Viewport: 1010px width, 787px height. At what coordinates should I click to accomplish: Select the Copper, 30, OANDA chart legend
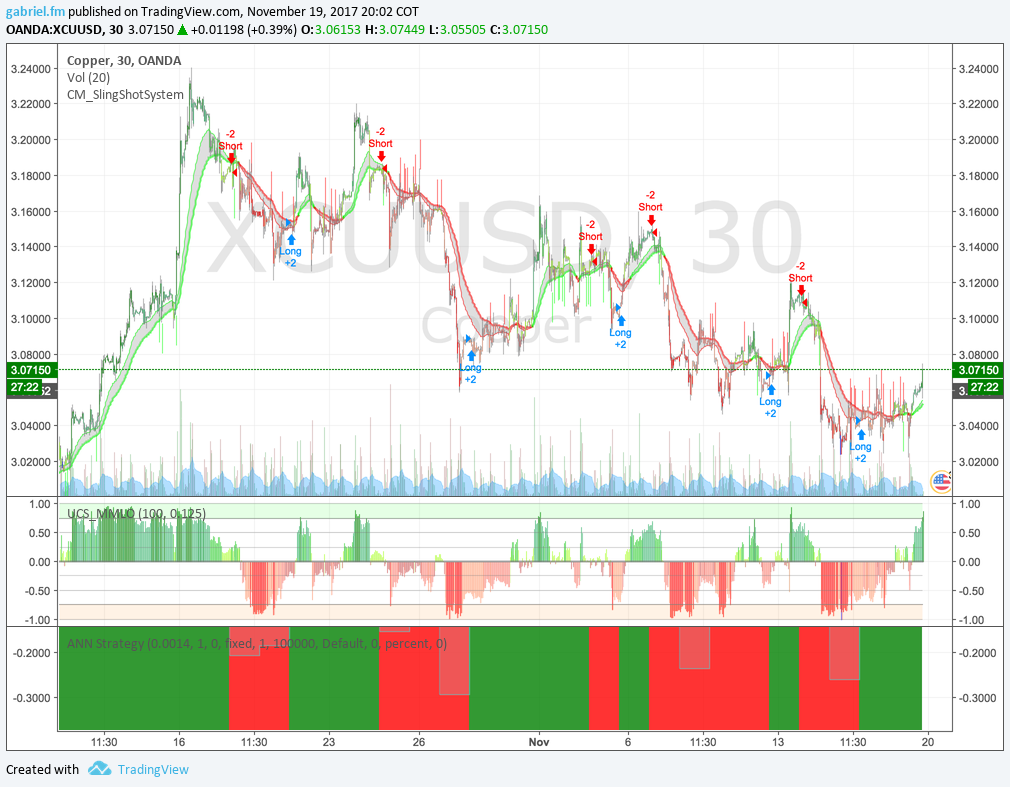[124, 61]
